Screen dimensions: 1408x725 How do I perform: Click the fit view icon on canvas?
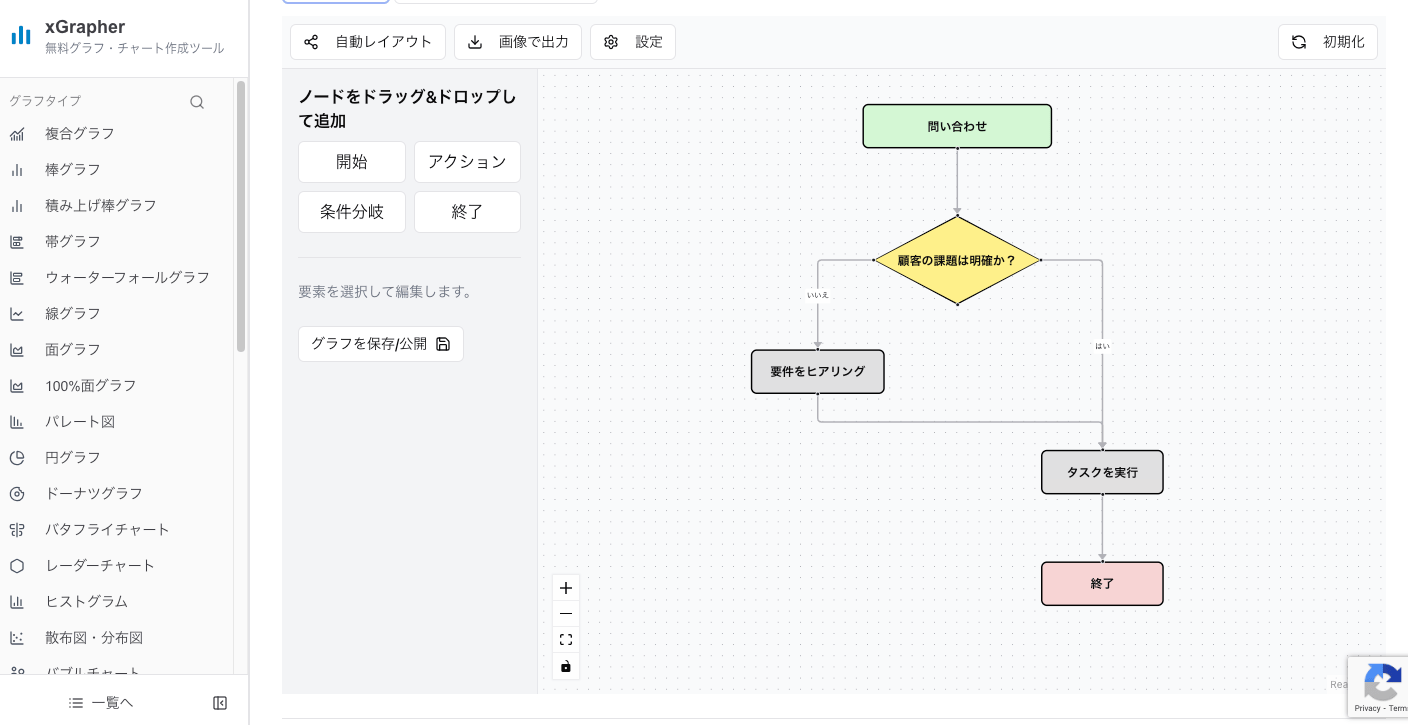coord(566,640)
